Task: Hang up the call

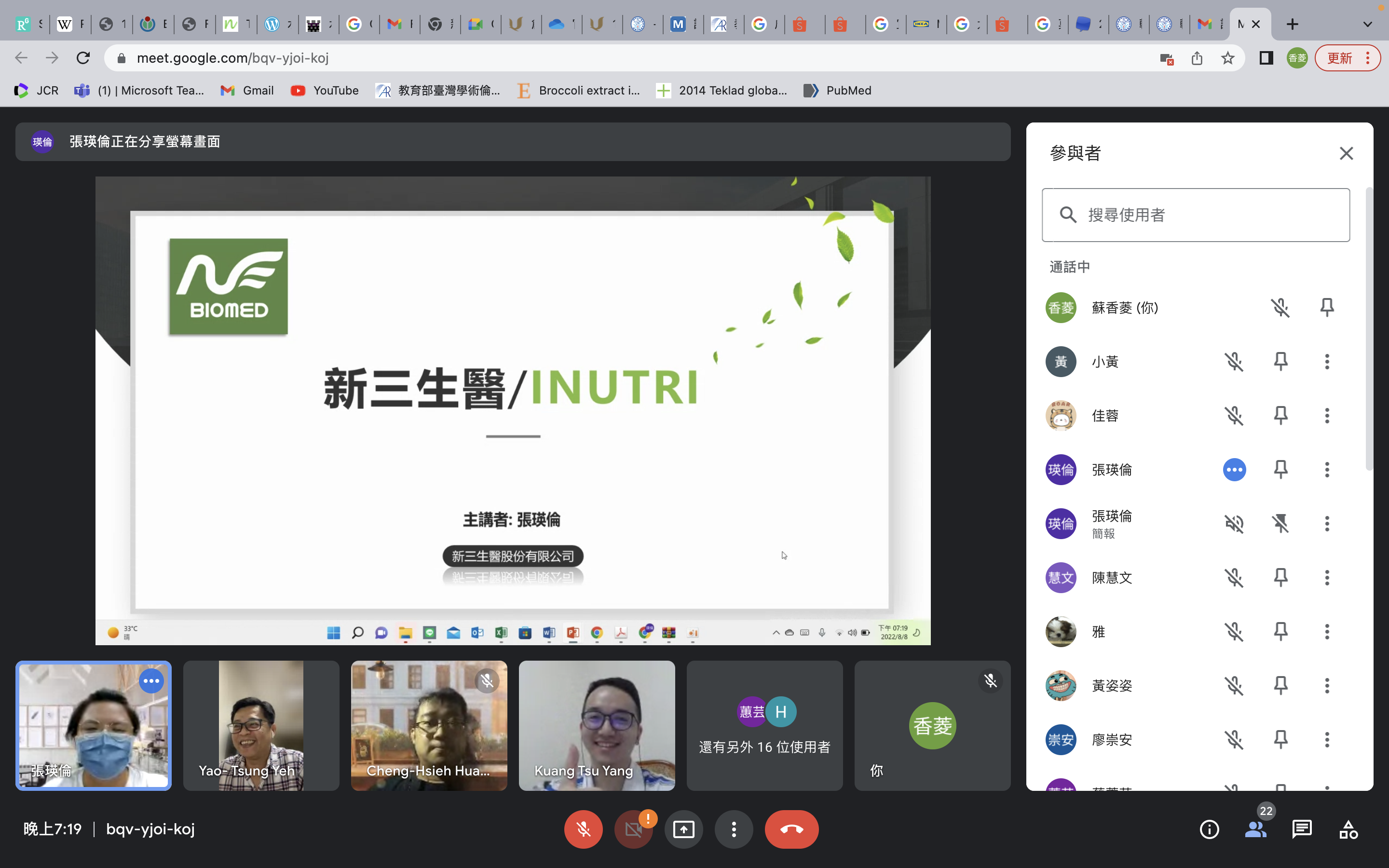Action: point(791,829)
